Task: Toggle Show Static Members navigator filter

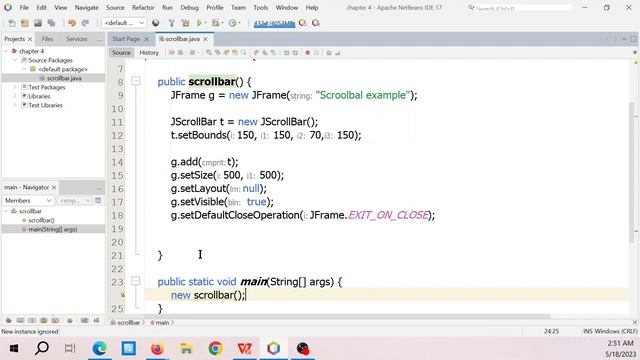Action: (32, 320)
